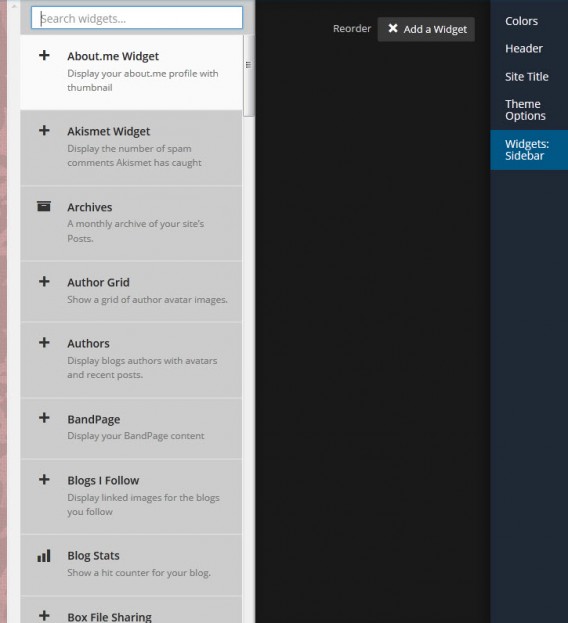Click the plus icon beside Blogs I Follow
The height and width of the screenshot is (623, 568).
(44, 479)
